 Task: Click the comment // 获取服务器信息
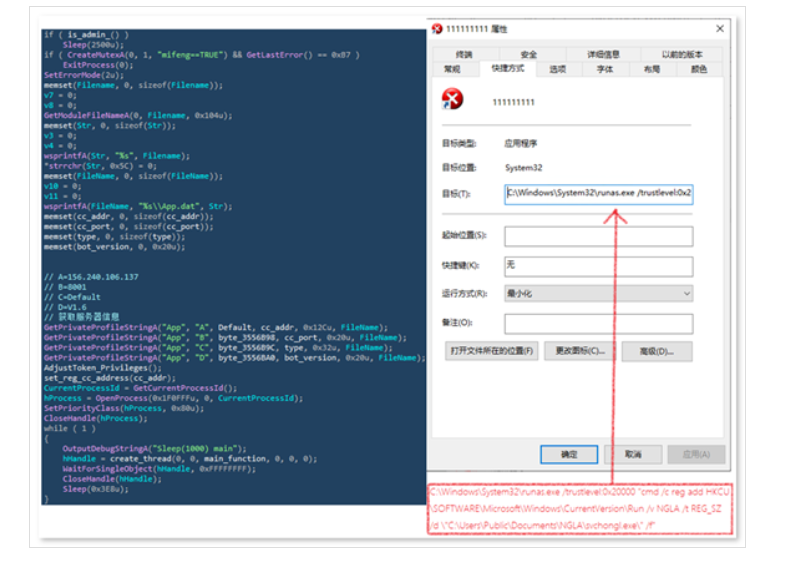tap(81, 317)
